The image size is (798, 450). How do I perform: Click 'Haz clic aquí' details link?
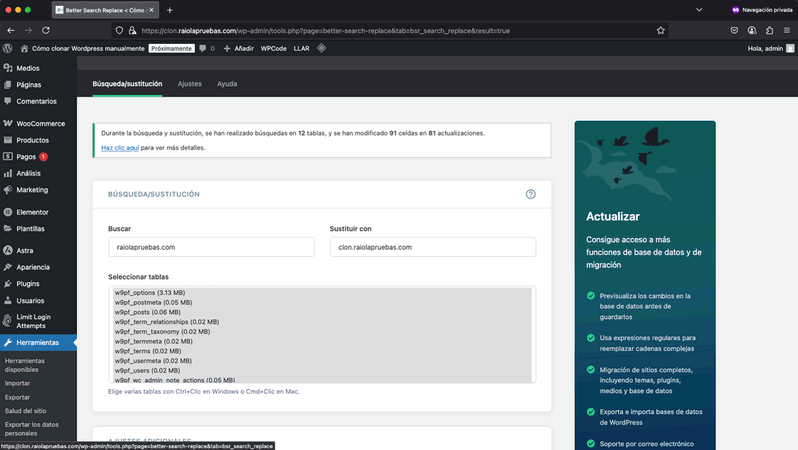pos(120,148)
